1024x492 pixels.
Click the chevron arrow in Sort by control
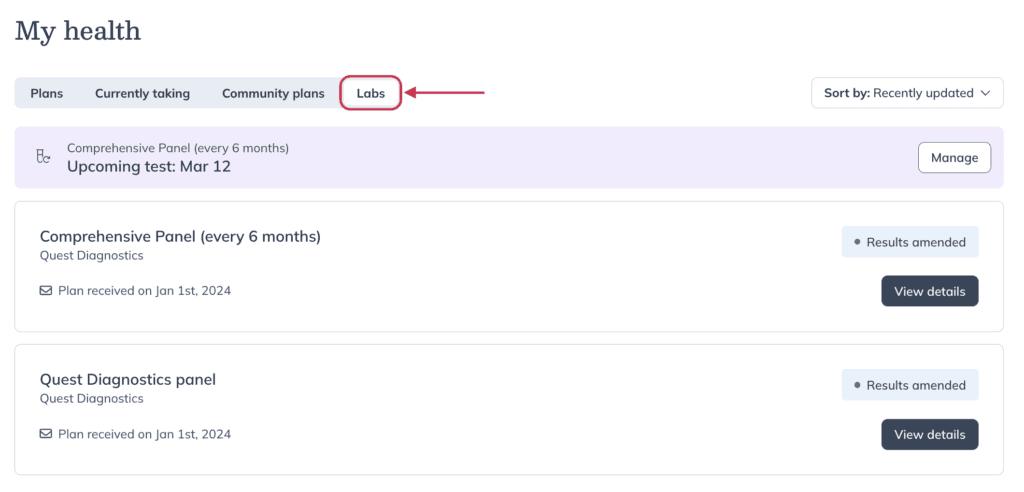click(985, 93)
